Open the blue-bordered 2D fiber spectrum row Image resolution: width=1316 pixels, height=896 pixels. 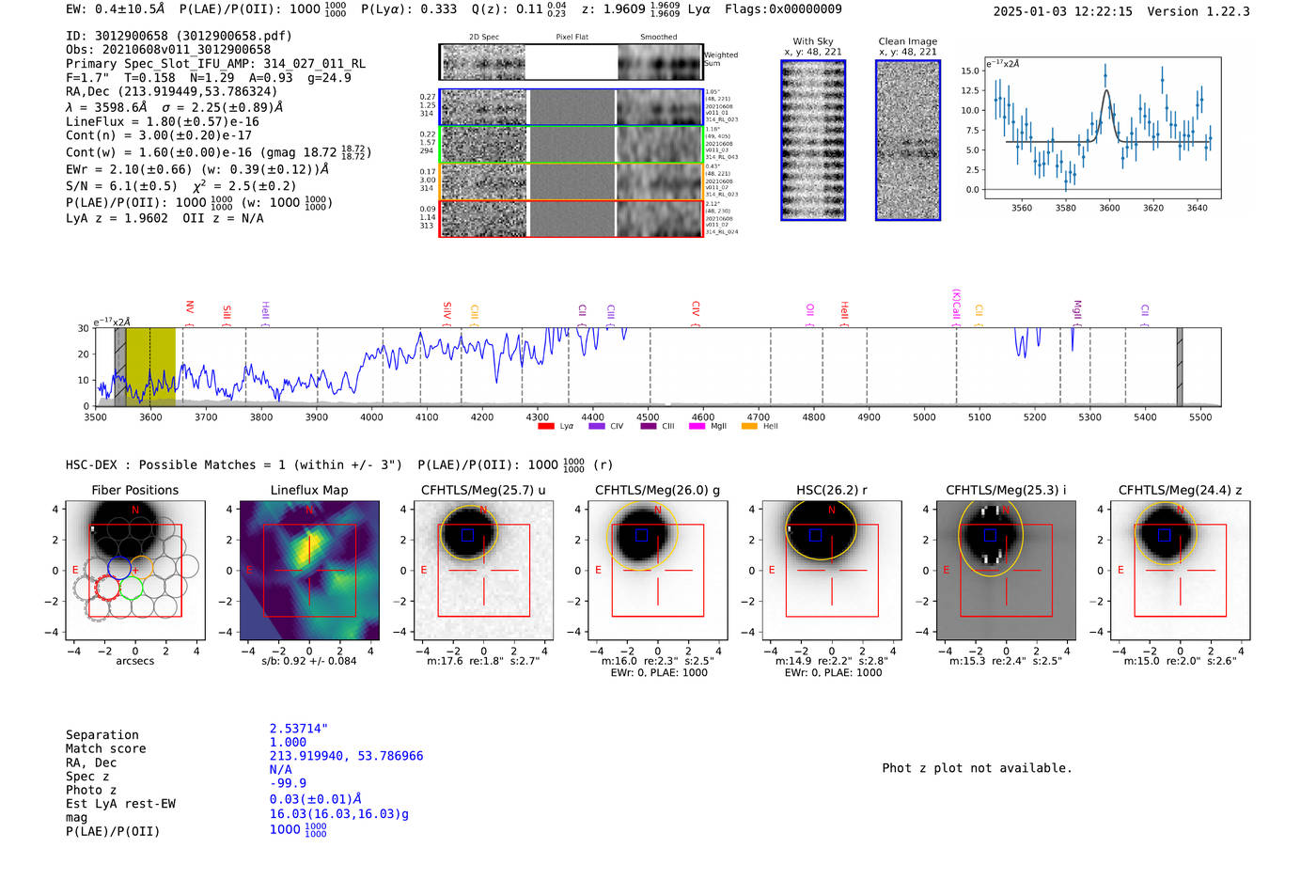tap(572, 107)
